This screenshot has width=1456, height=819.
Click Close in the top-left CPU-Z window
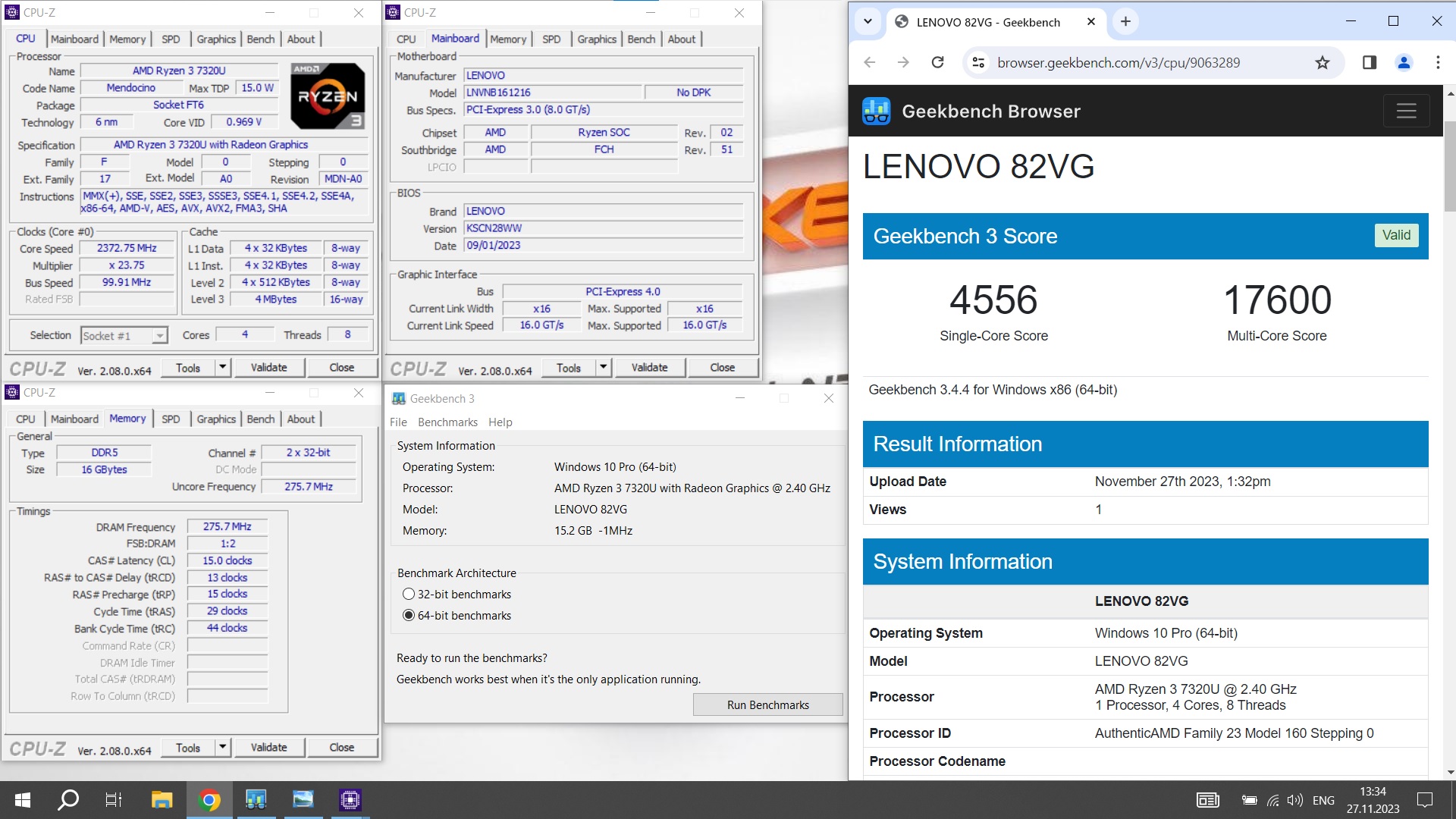pyautogui.click(x=341, y=368)
